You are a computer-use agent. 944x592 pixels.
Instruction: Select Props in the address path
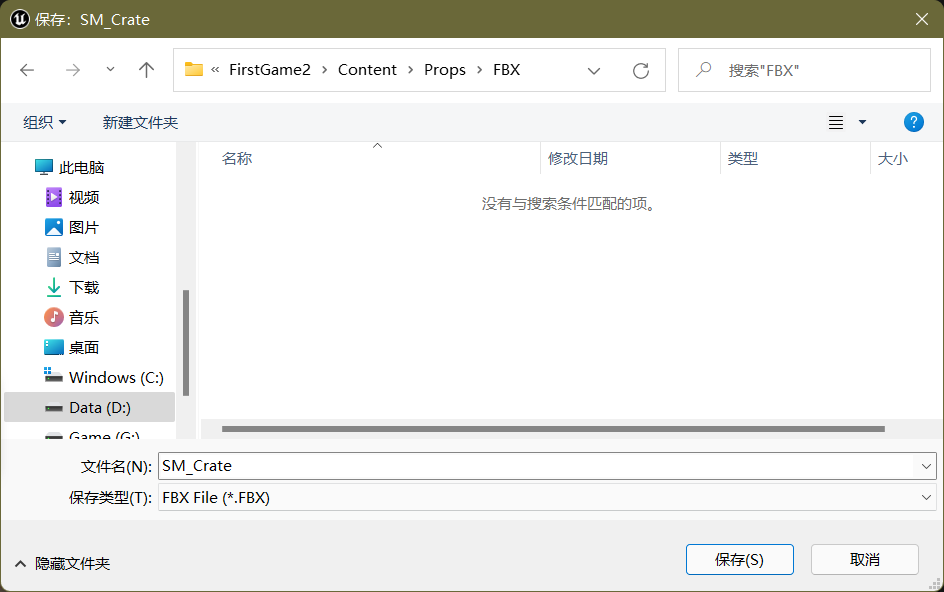click(445, 70)
